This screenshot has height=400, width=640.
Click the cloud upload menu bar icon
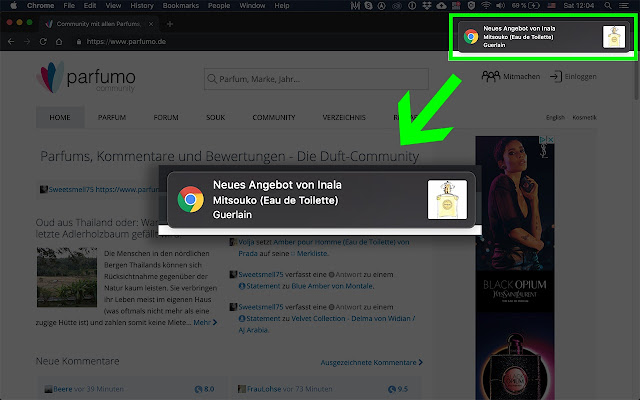coord(441,5)
